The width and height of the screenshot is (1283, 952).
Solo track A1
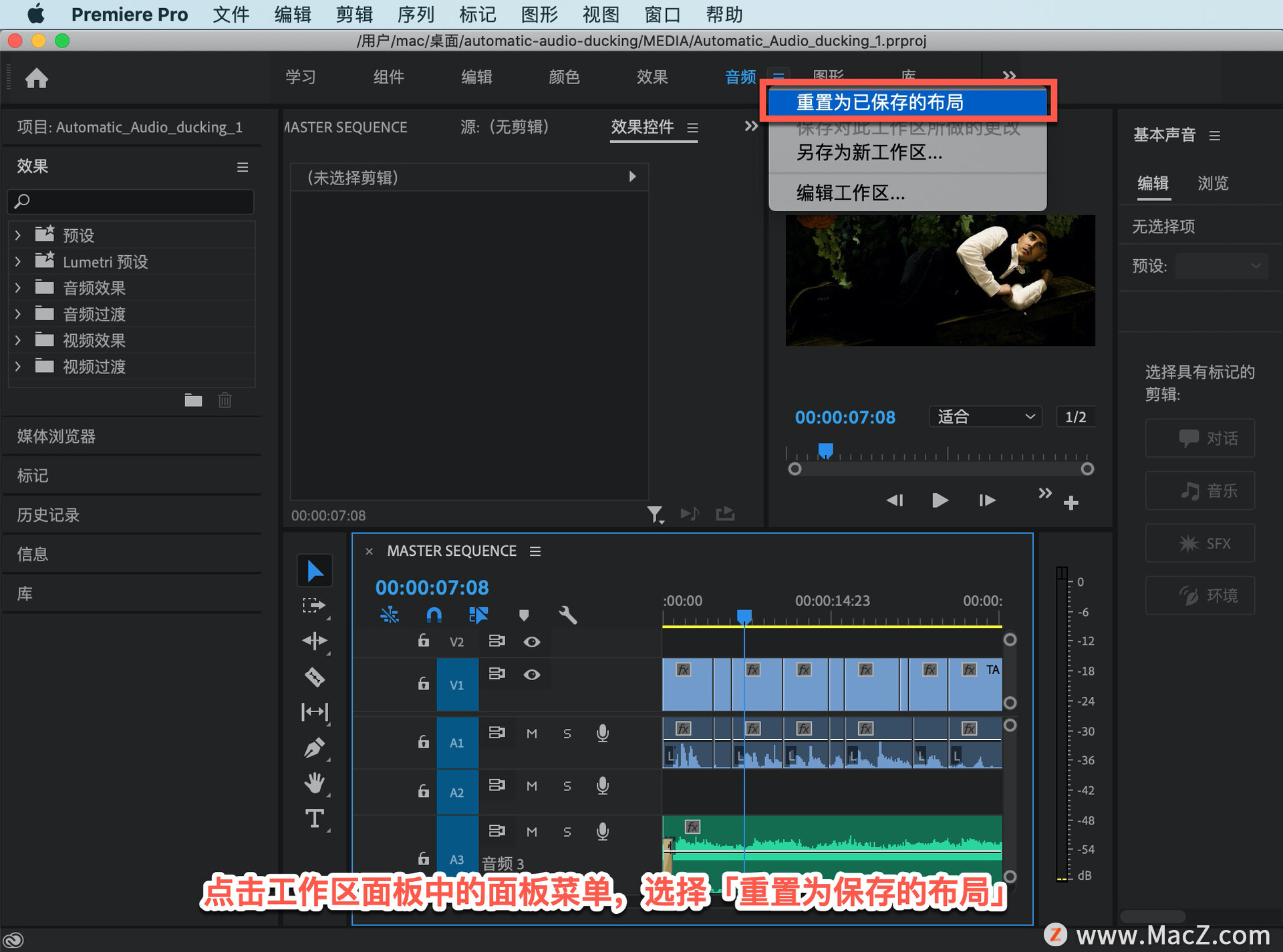pyautogui.click(x=567, y=734)
